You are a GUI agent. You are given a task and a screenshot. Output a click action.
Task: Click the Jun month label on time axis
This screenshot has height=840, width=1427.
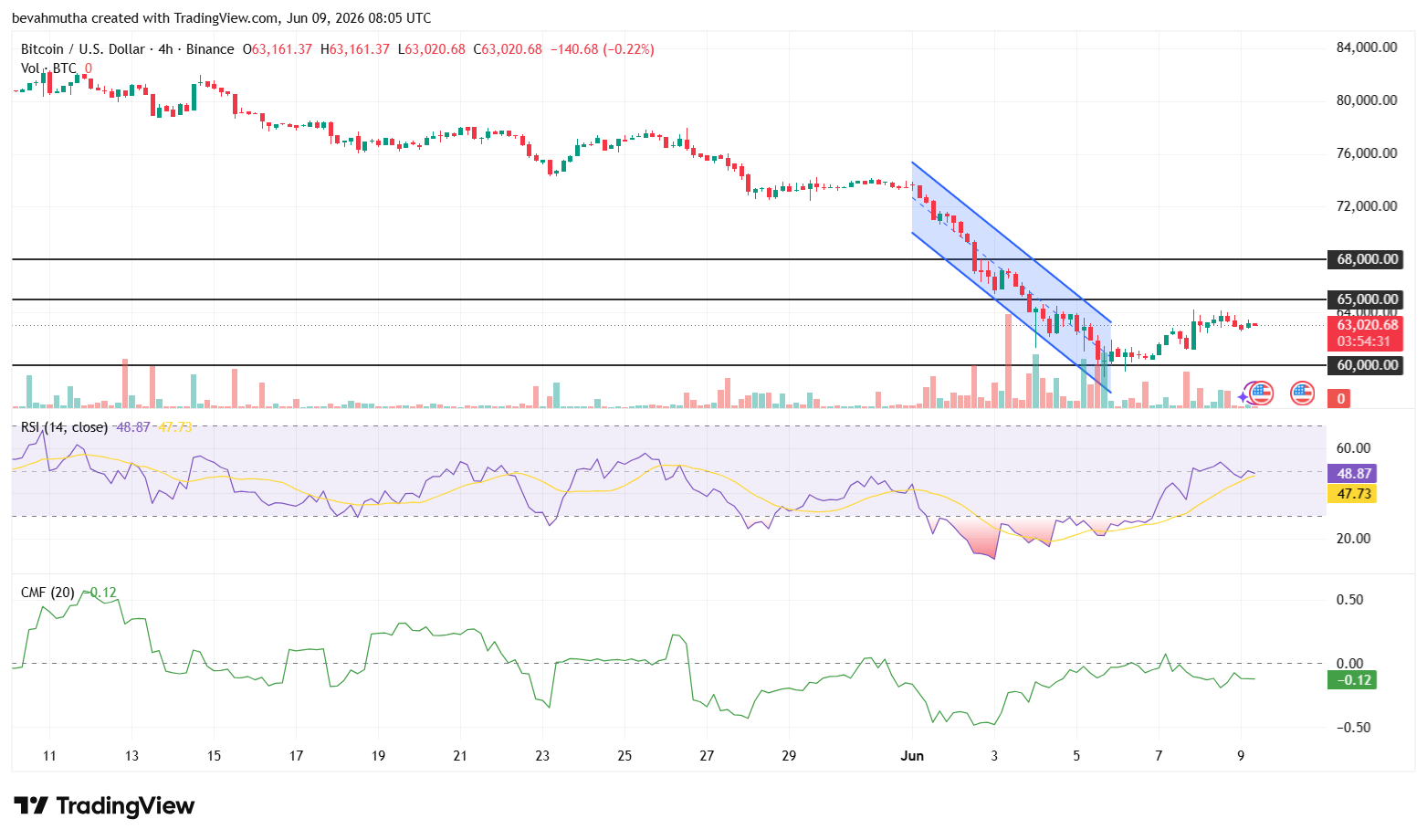(912, 756)
